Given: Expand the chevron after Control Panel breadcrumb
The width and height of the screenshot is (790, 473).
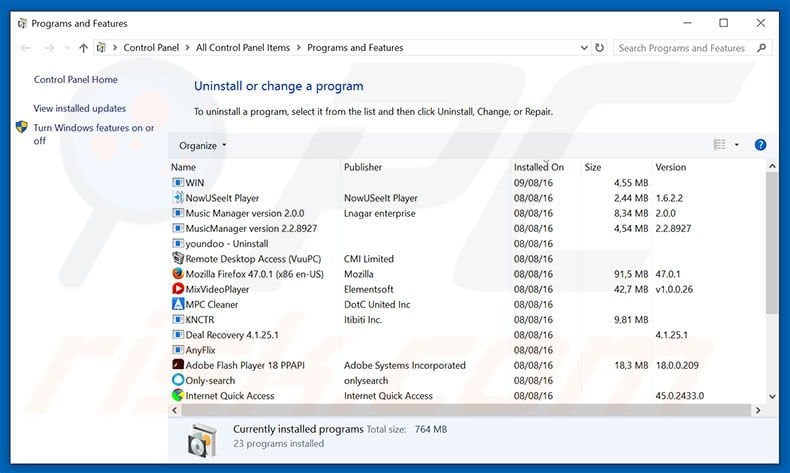Looking at the screenshot, I should point(187,47).
